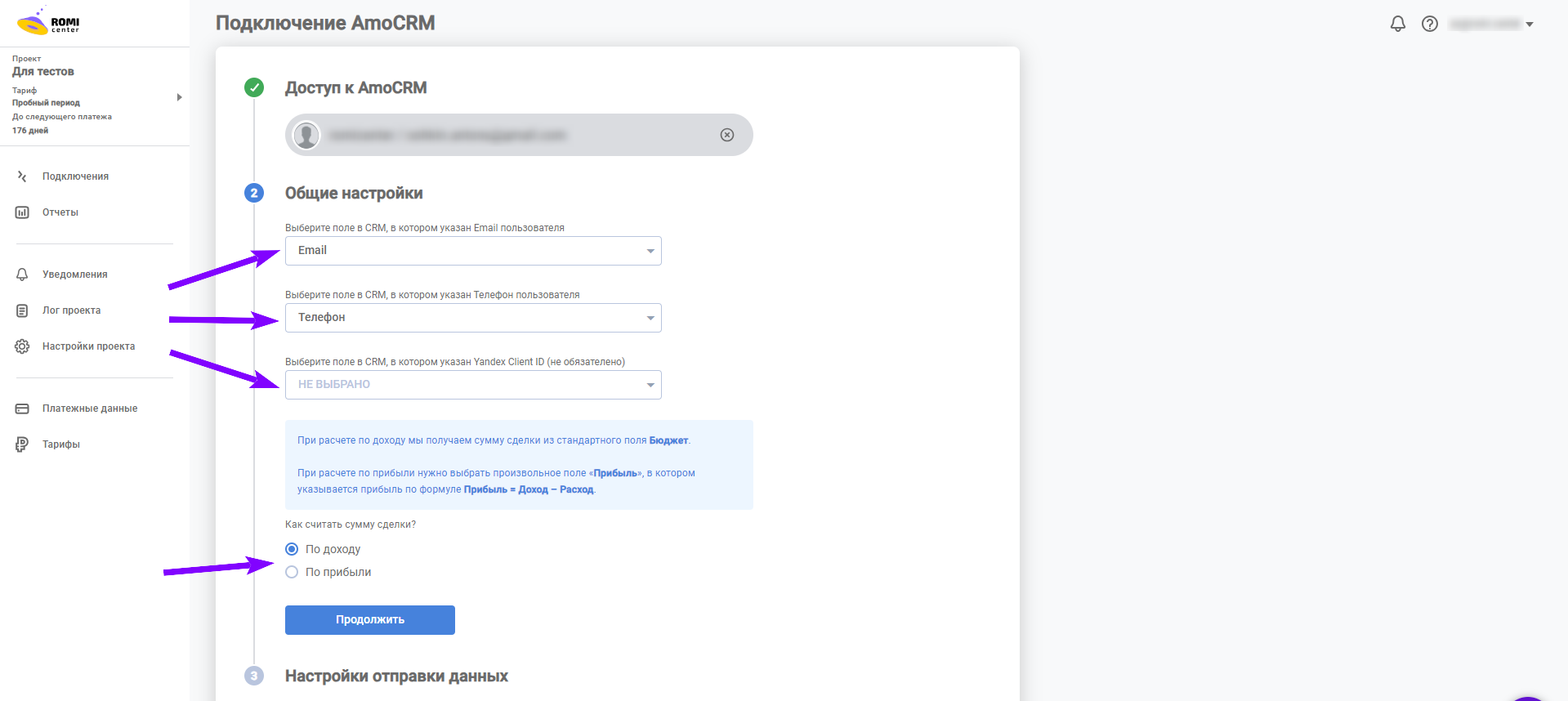
Task: Open Лог проекта in the sidebar
Action: pyautogui.click(x=72, y=310)
